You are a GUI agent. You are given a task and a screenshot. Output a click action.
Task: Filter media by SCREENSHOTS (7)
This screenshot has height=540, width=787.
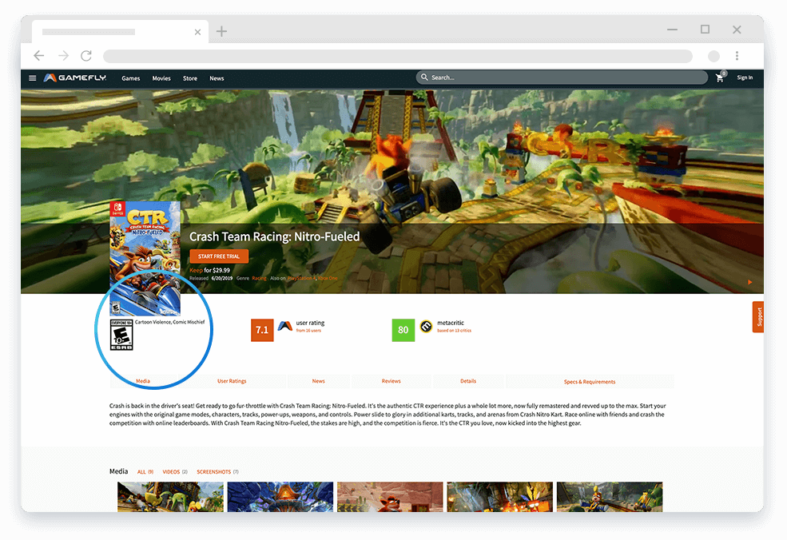pos(217,472)
